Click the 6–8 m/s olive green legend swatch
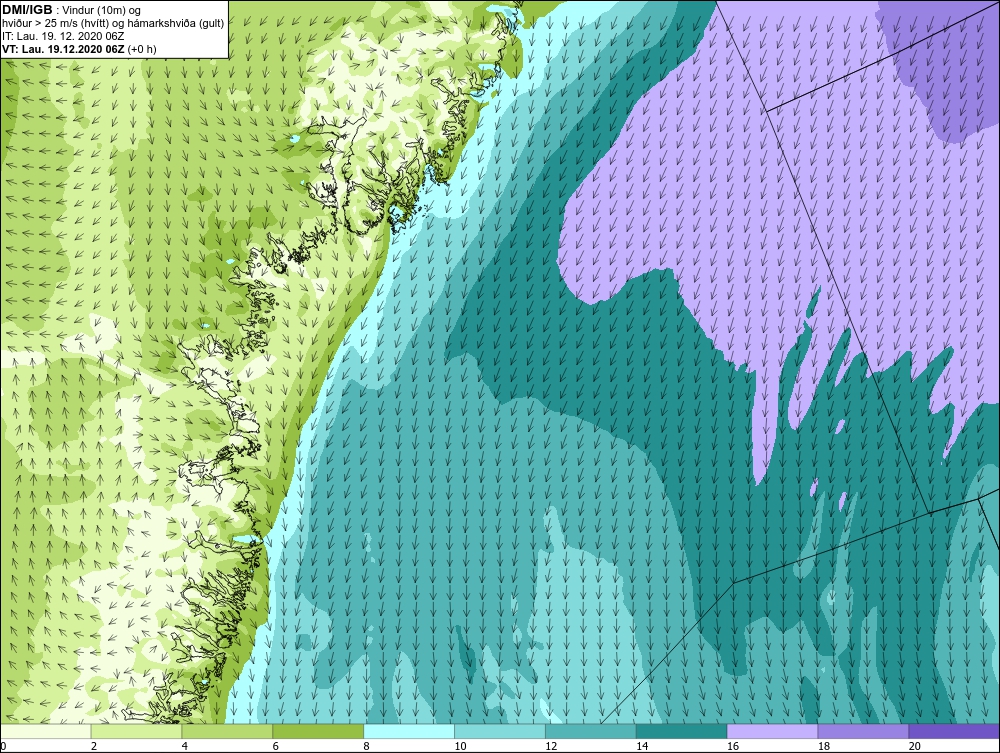This screenshot has height=753, width=1000. click(318, 731)
